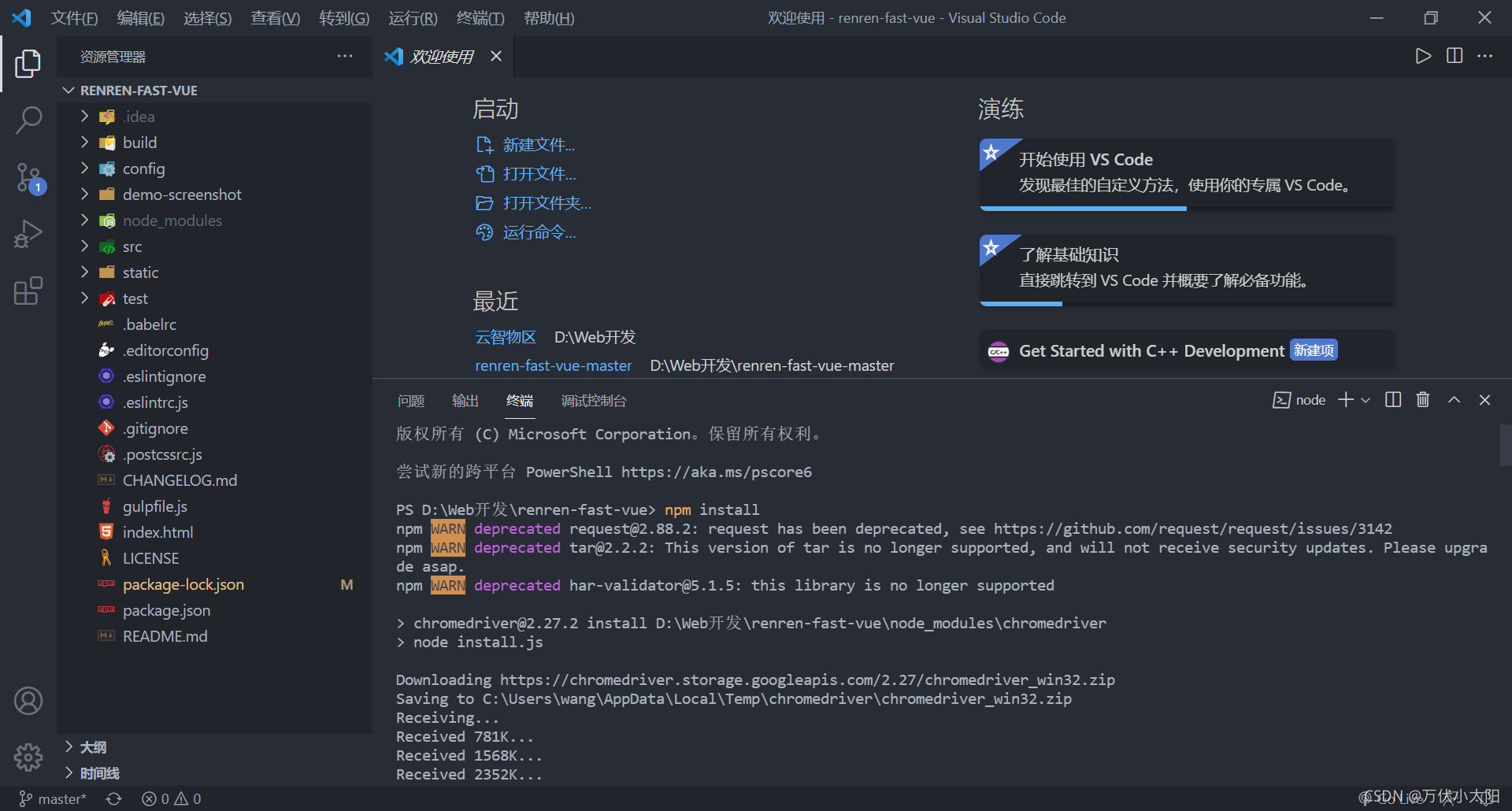Expand the 时间线 timeline section
Screen dimensions: 1512x811
214,773
